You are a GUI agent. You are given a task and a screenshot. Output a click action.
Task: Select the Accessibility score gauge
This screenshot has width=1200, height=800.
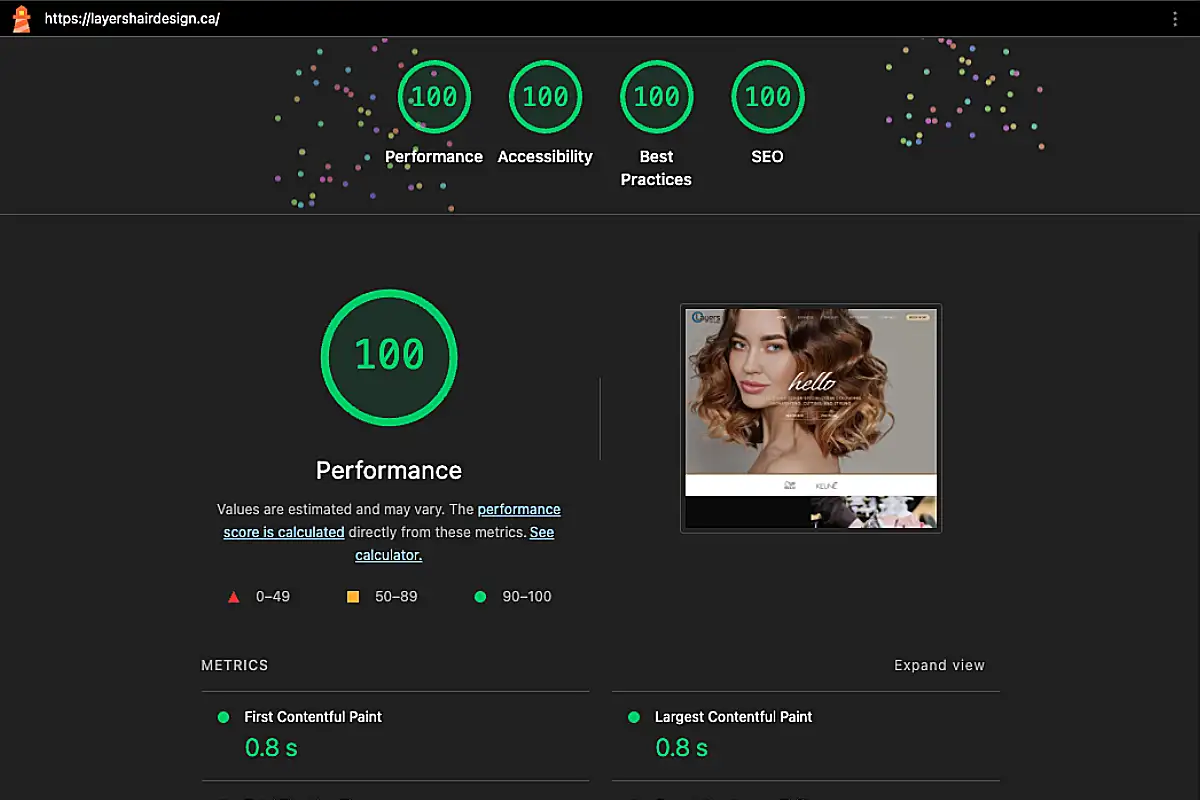pos(545,96)
